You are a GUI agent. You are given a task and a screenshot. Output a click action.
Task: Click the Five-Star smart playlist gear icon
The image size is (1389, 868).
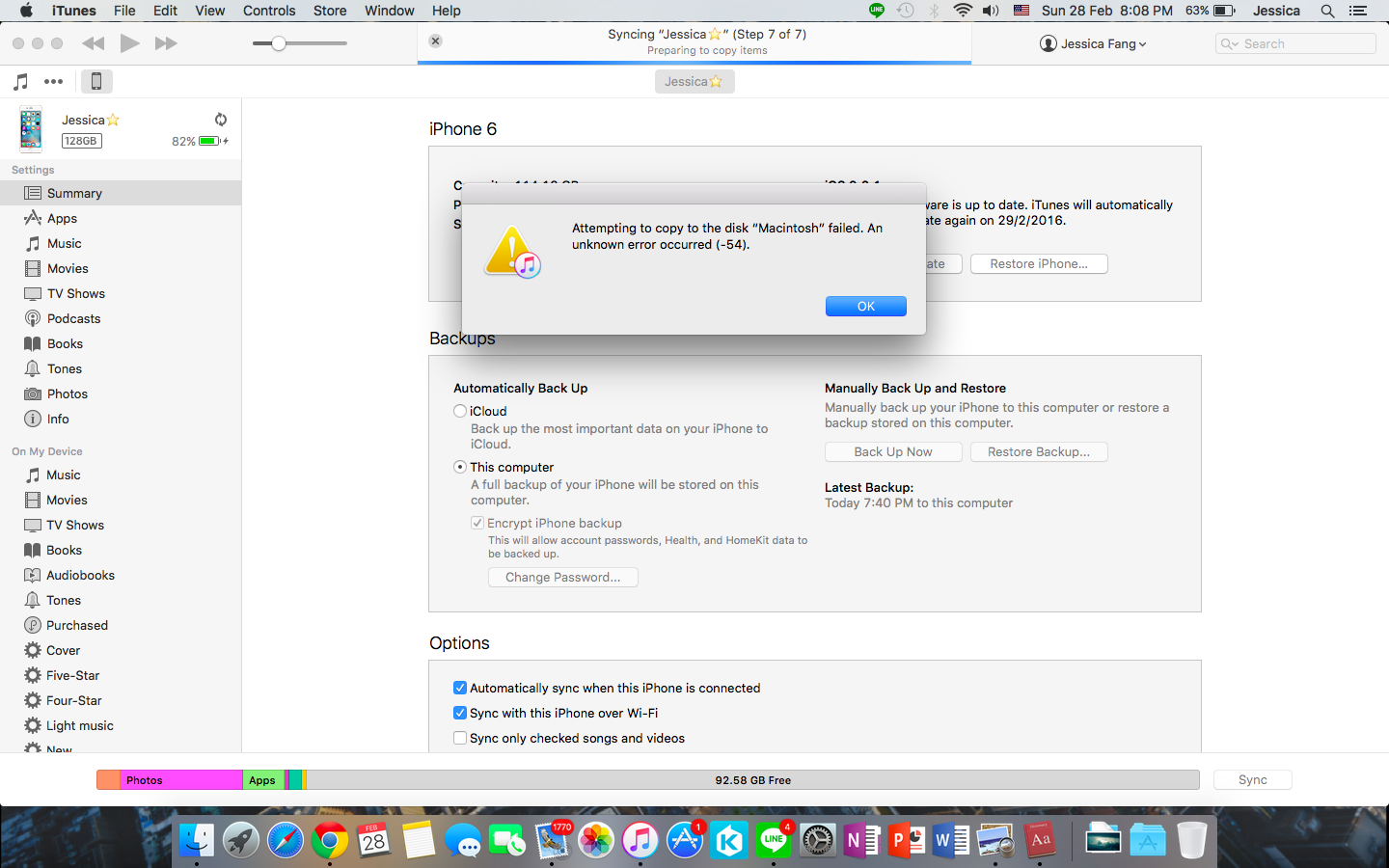(33, 675)
